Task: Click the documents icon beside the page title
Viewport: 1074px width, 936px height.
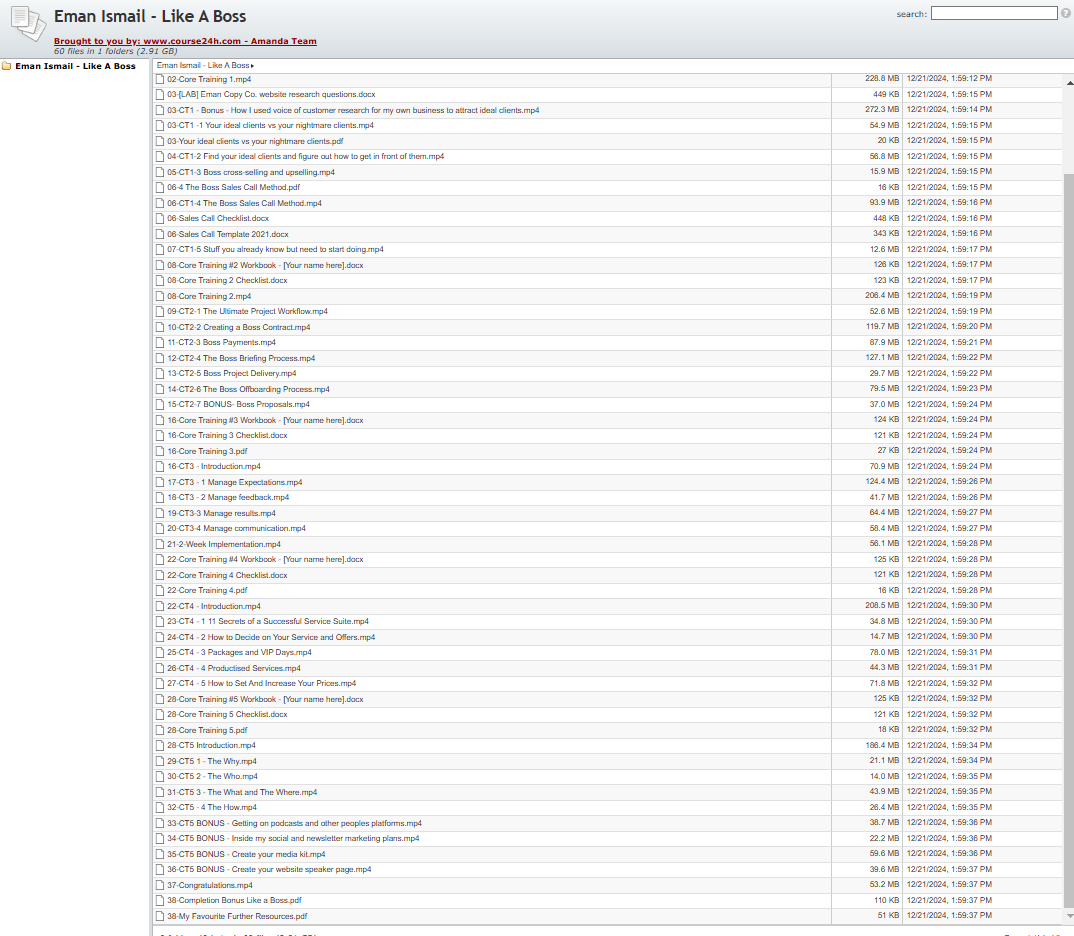Action: (28, 23)
